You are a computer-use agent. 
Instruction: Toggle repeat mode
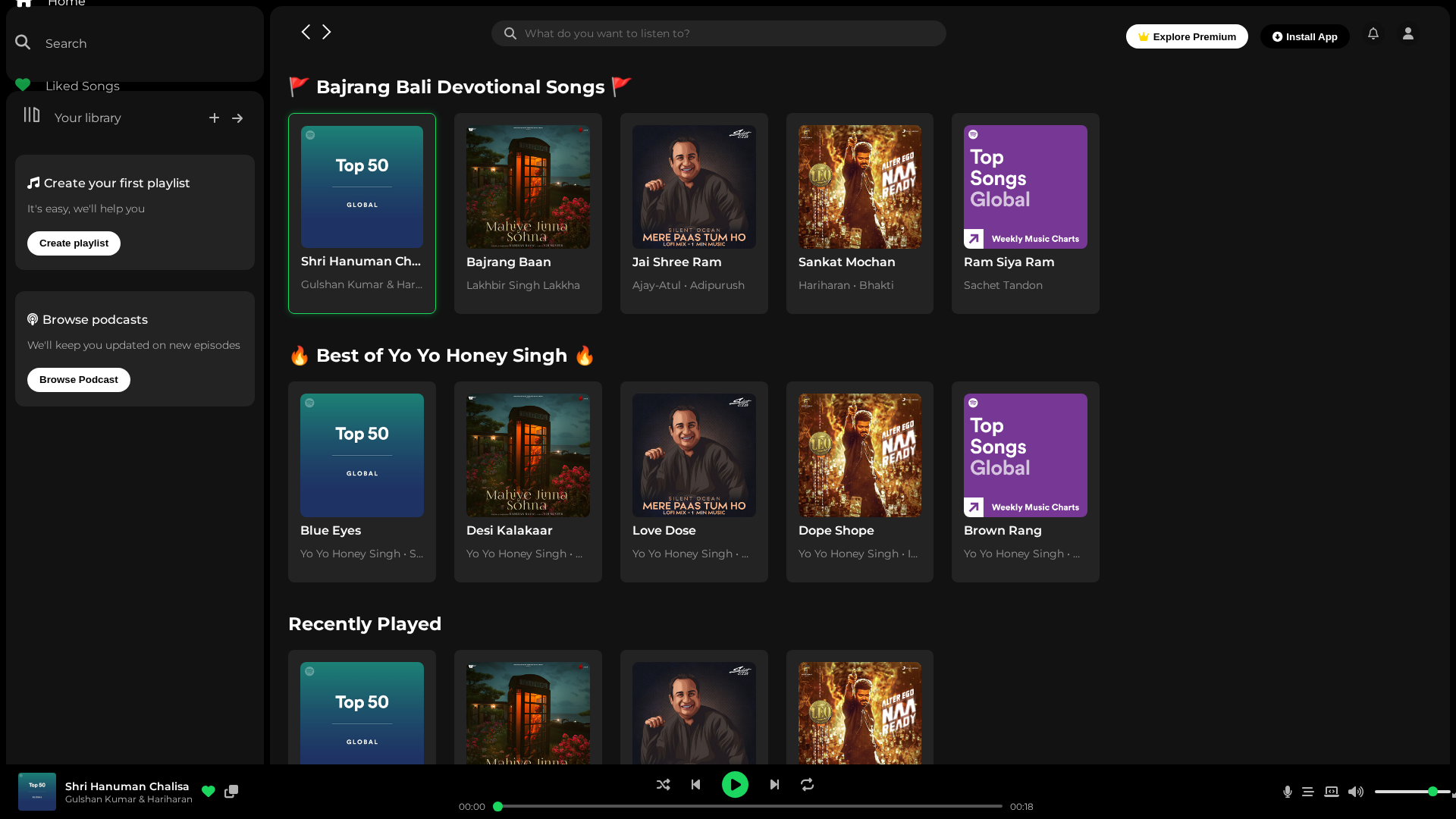(x=807, y=784)
